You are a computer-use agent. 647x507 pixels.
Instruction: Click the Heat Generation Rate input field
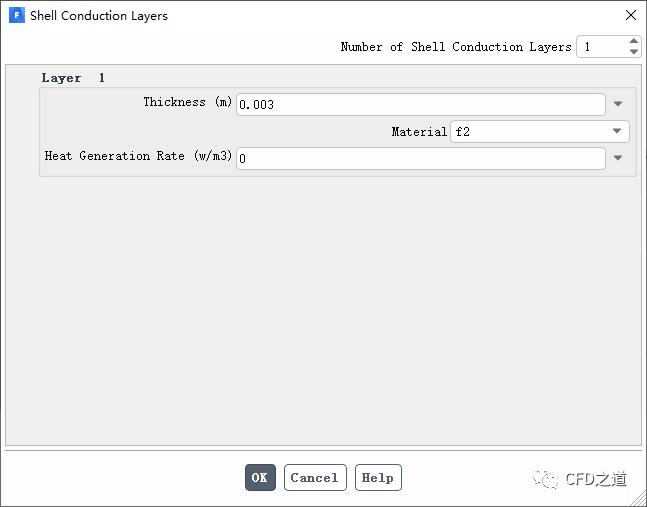click(x=420, y=158)
